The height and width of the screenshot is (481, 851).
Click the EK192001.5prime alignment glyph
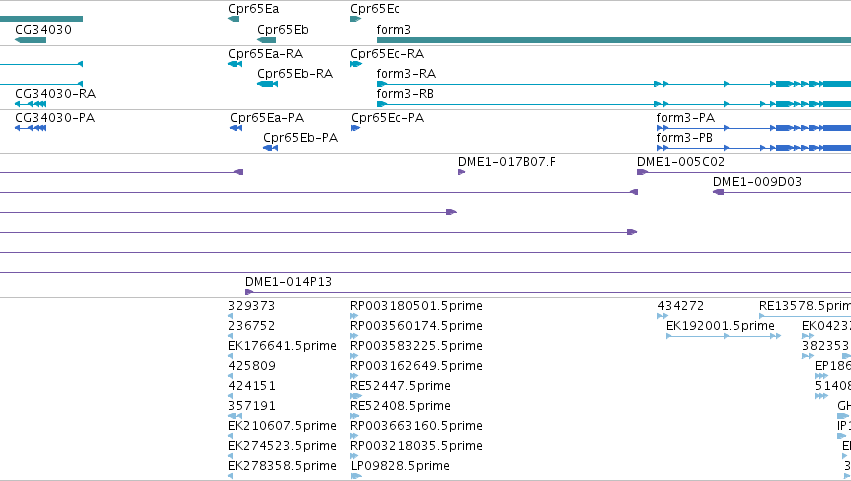(723, 336)
